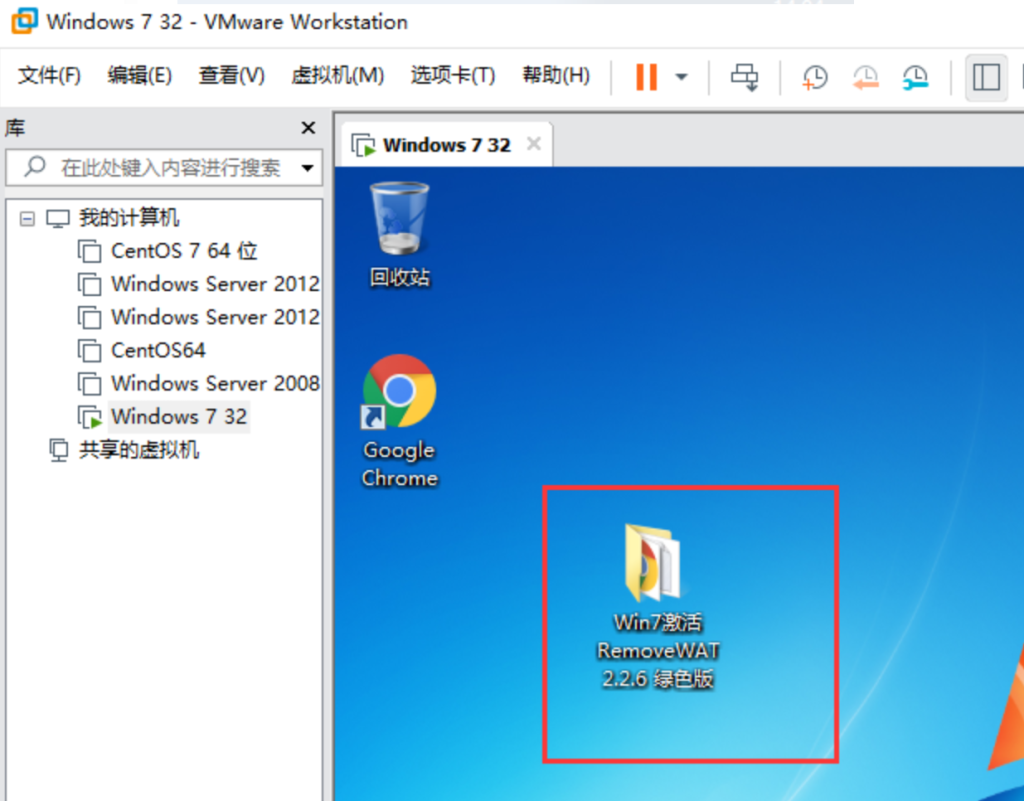Expand the library search dropdown arrow

[307, 168]
